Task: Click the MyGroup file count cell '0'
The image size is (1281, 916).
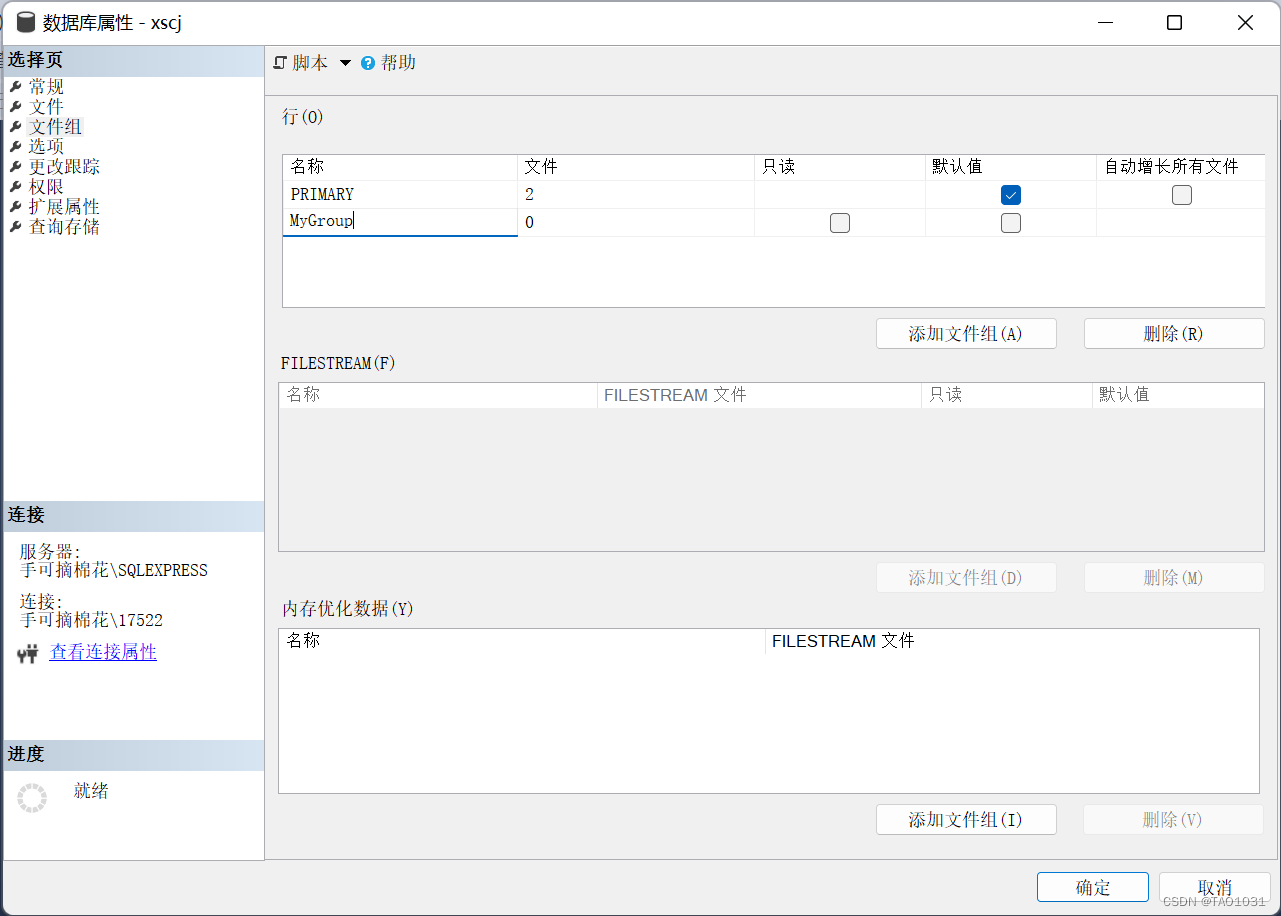Action: [x=636, y=223]
